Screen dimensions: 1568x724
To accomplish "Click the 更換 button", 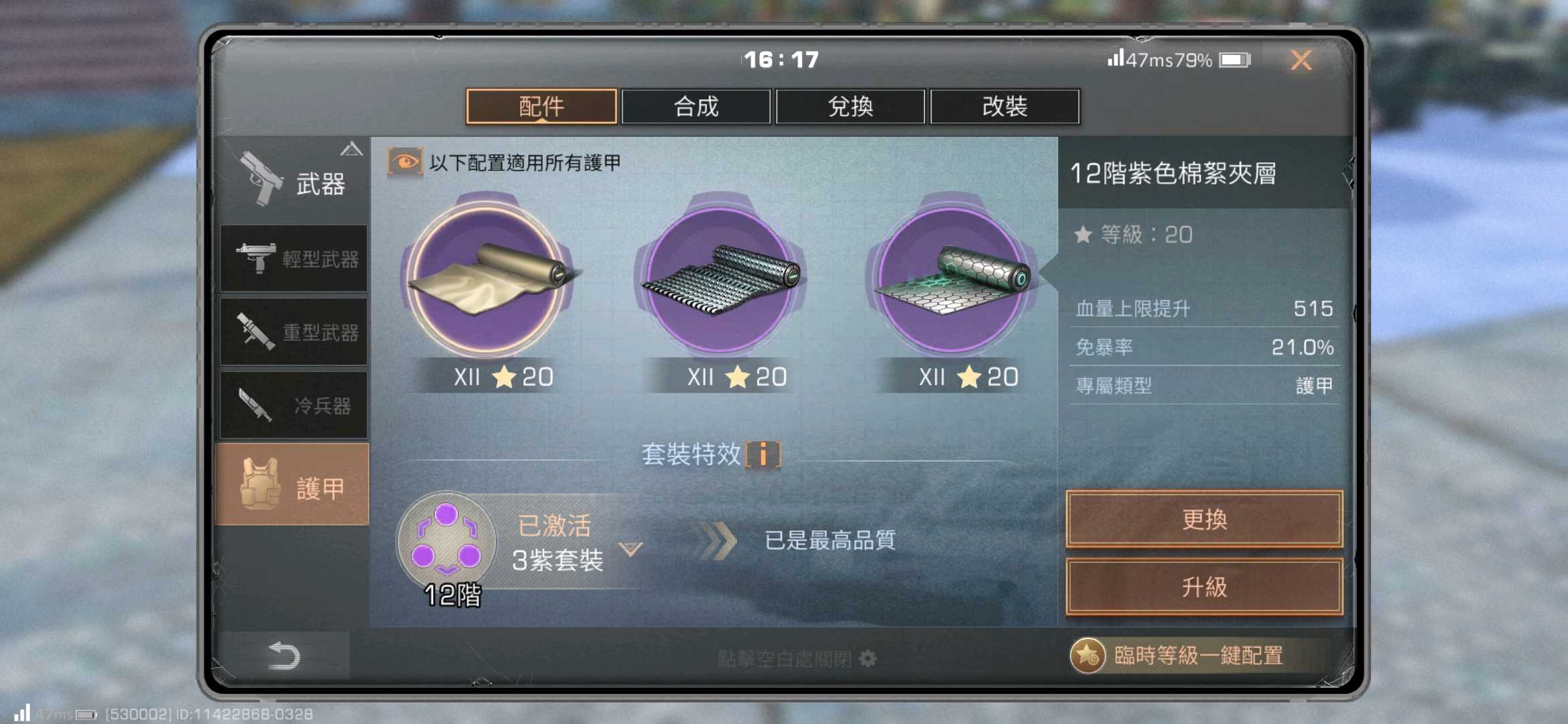I will coord(1204,520).
